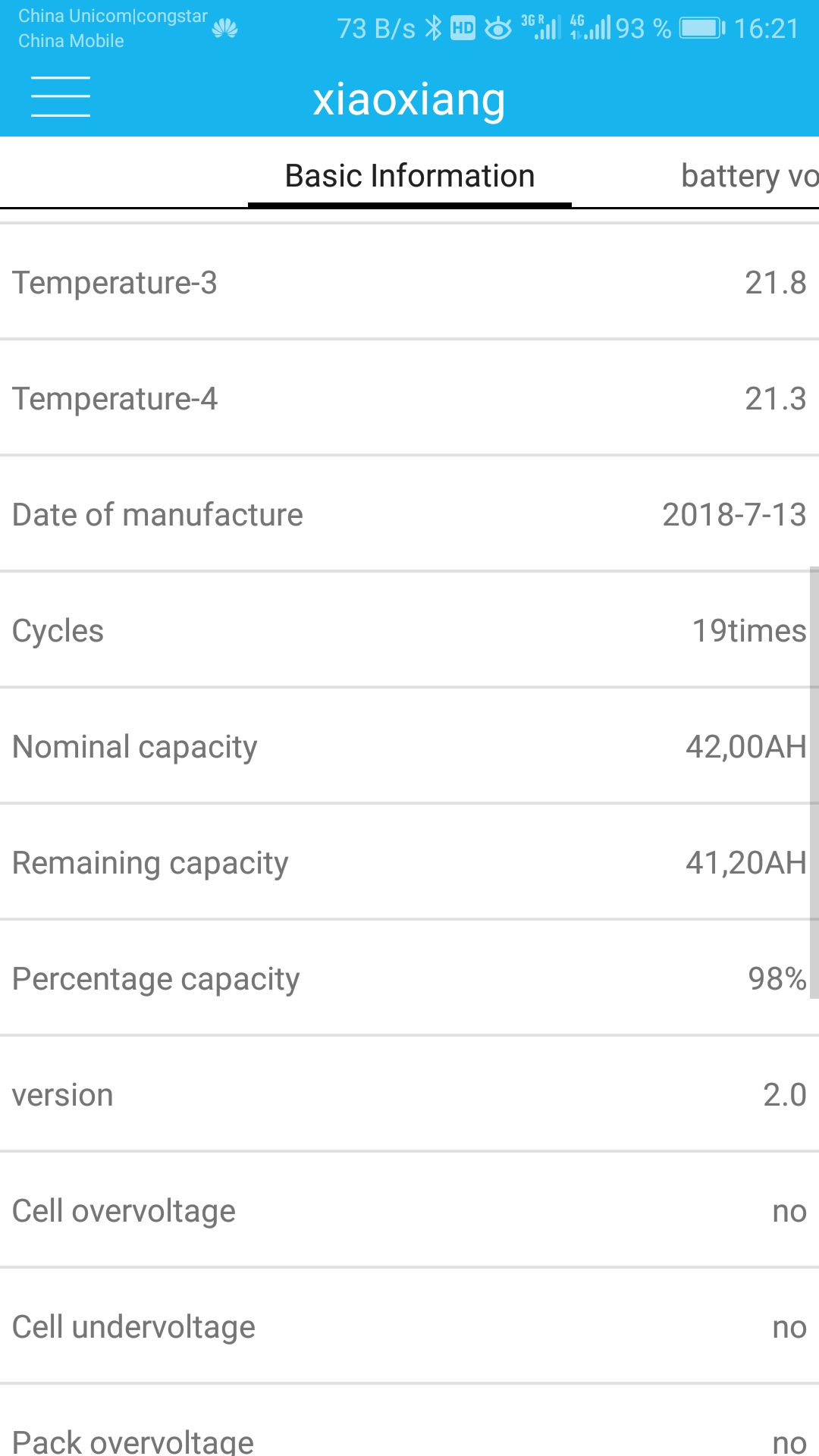Tap the Temperature-4 reading

pyautogui.click(x=775, y=399)
